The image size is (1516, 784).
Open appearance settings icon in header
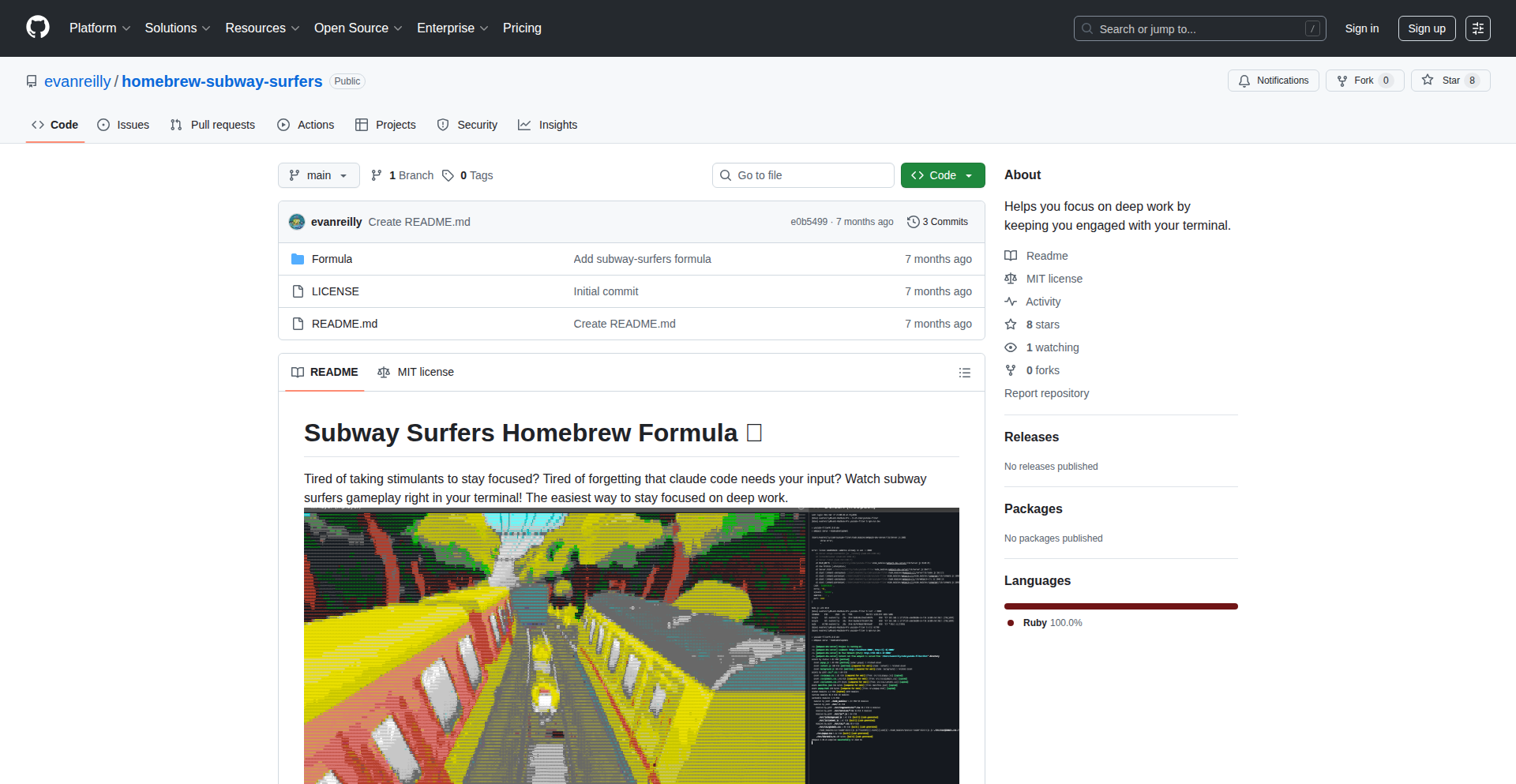coord(1478,28)
